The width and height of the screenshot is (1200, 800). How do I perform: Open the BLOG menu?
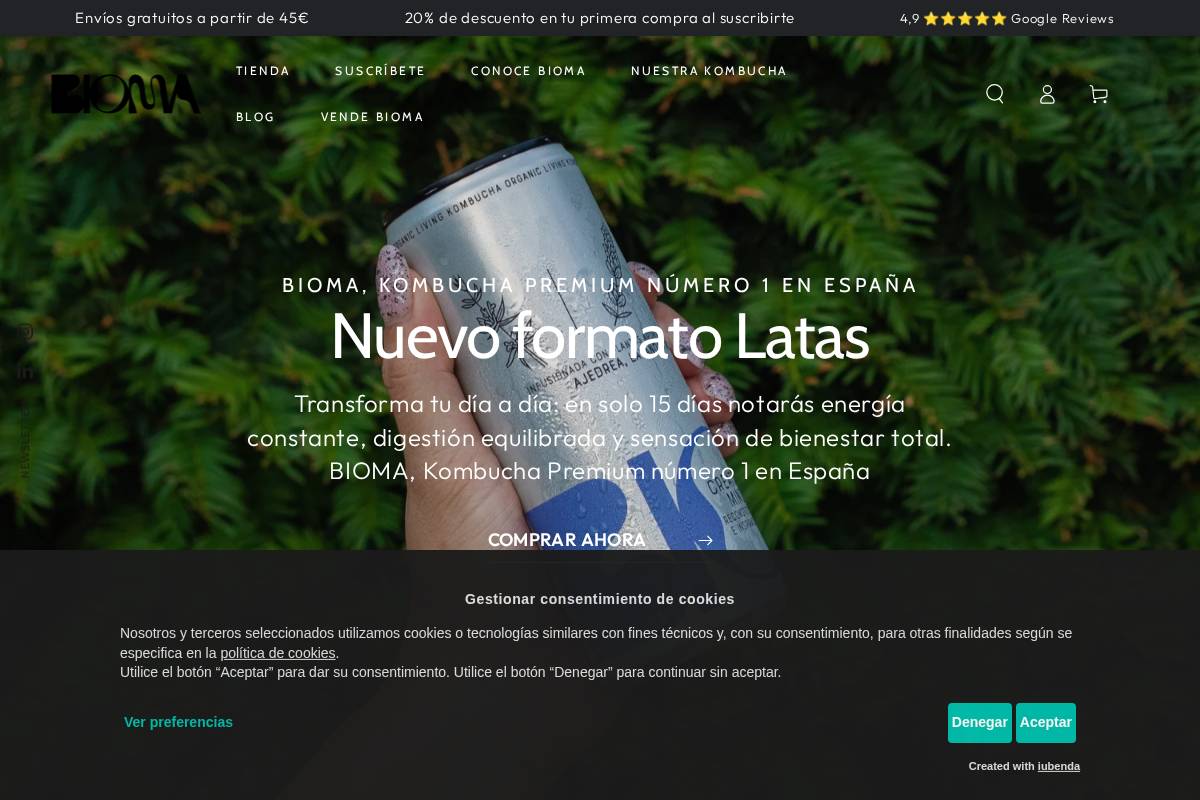[x=255, y=117]
